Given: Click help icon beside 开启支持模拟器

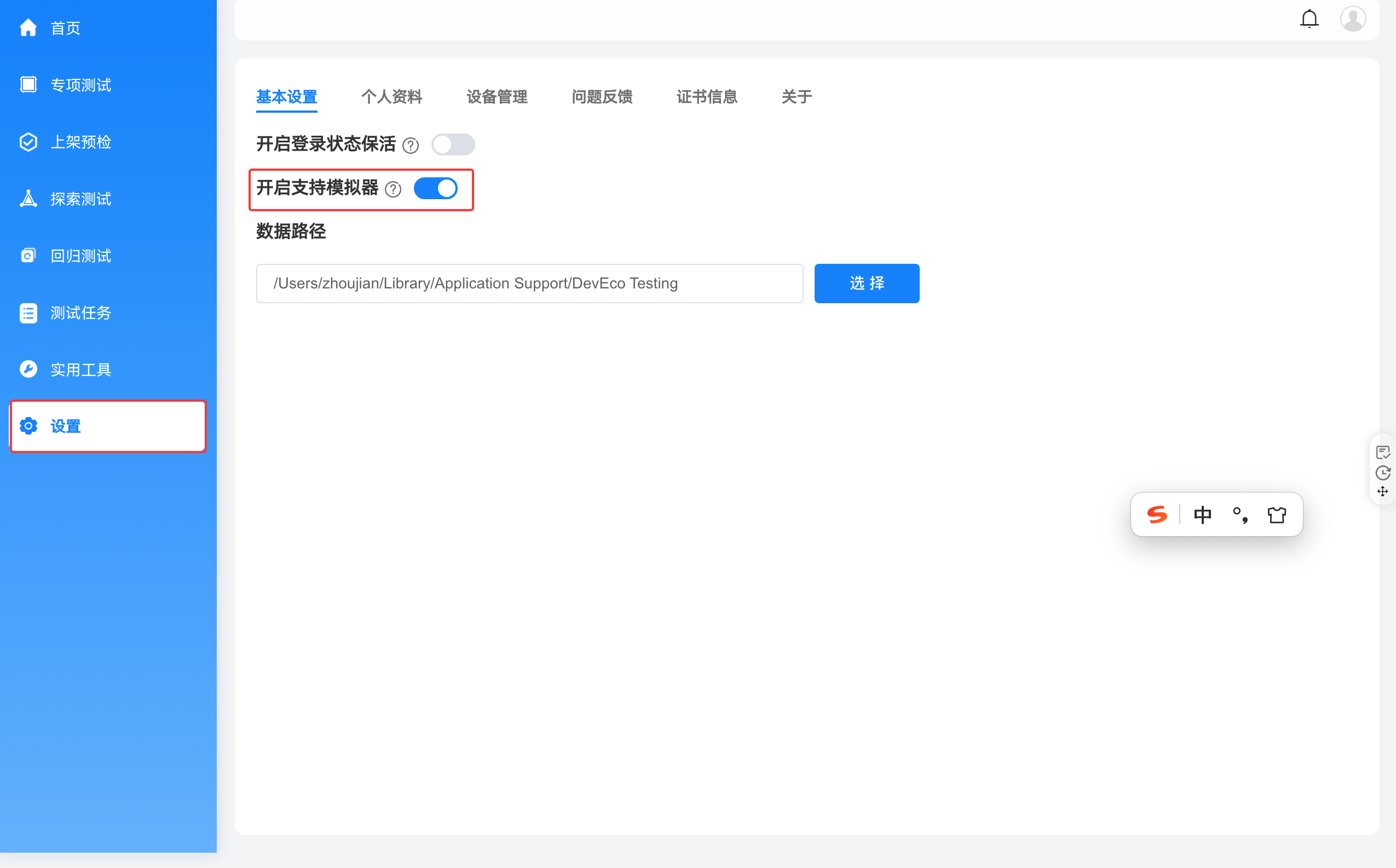Looking at the screenshot, I should click(393, 189).
